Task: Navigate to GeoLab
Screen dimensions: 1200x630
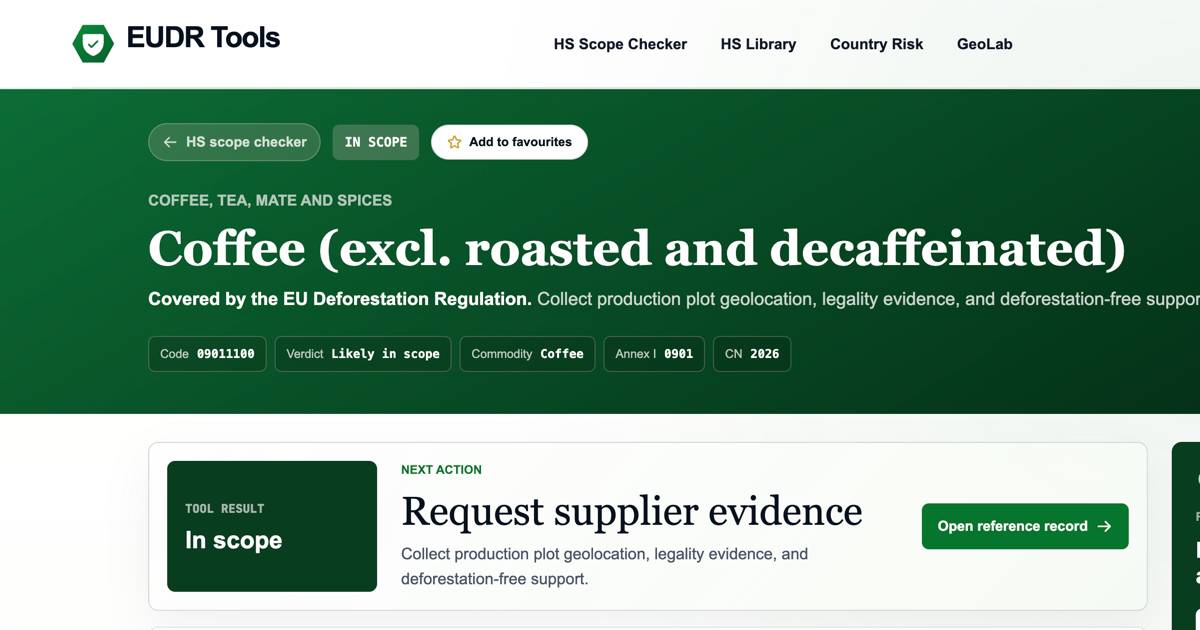Action: point(984,44)
